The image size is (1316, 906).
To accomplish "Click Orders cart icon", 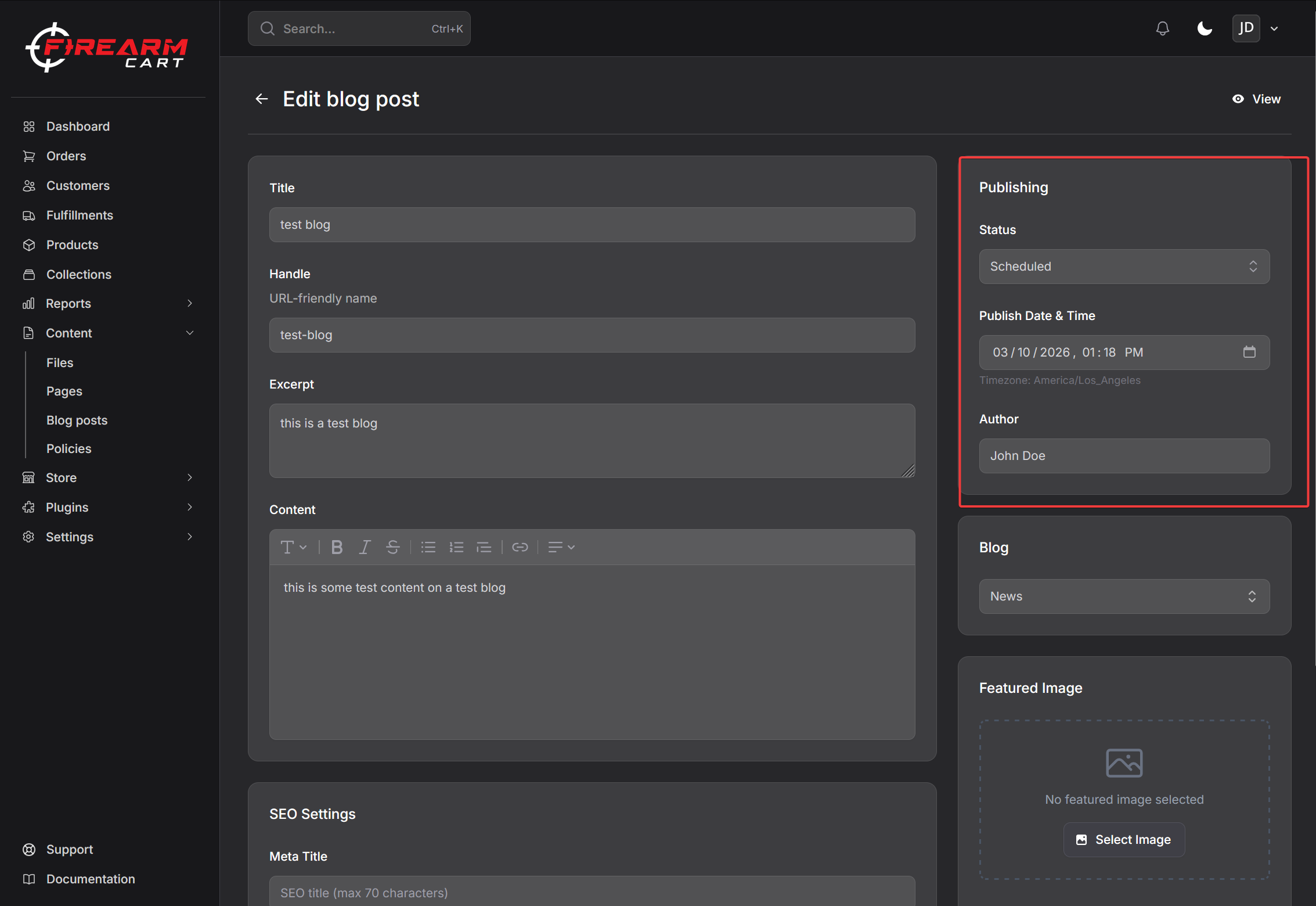I will (x=29, y=156).
